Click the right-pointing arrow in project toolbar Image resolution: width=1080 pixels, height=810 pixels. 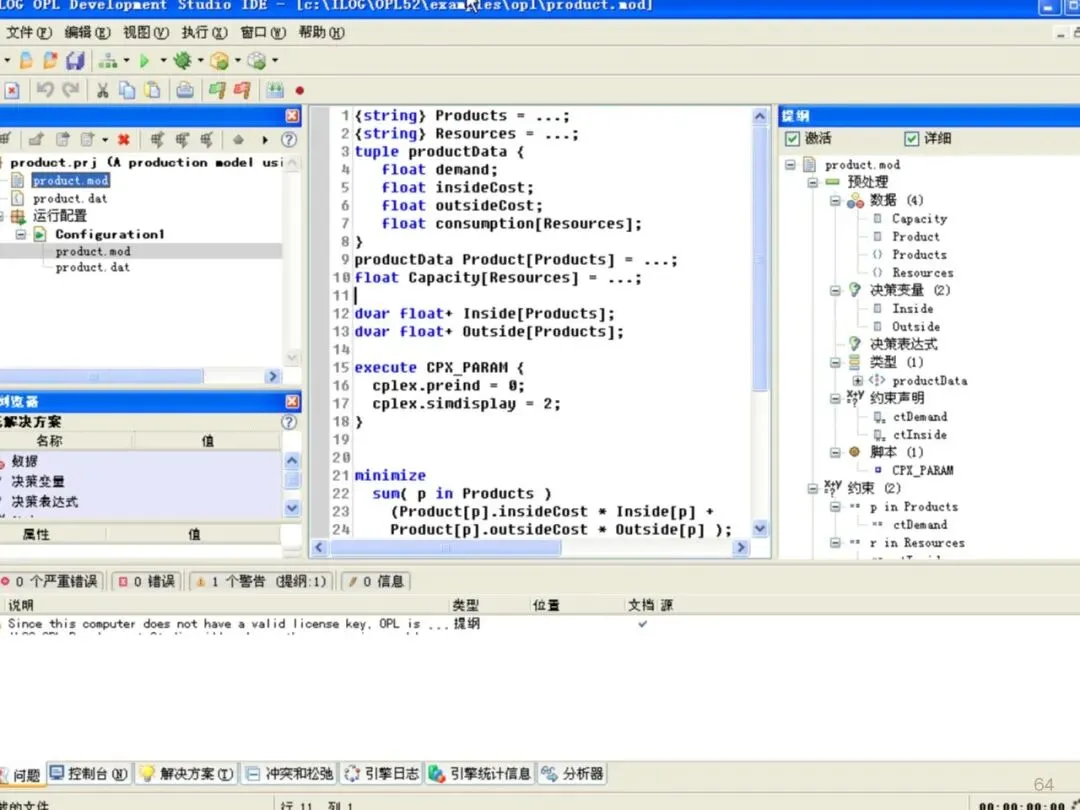point(265,140)
